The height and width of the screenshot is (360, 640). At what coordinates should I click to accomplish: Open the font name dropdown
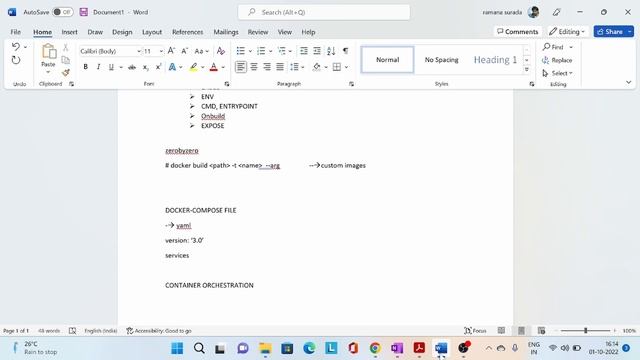pos(139,51)
